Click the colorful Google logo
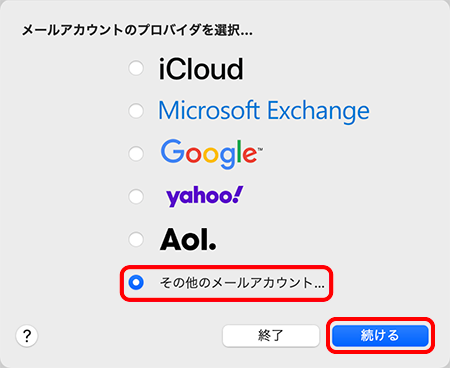 211,154
